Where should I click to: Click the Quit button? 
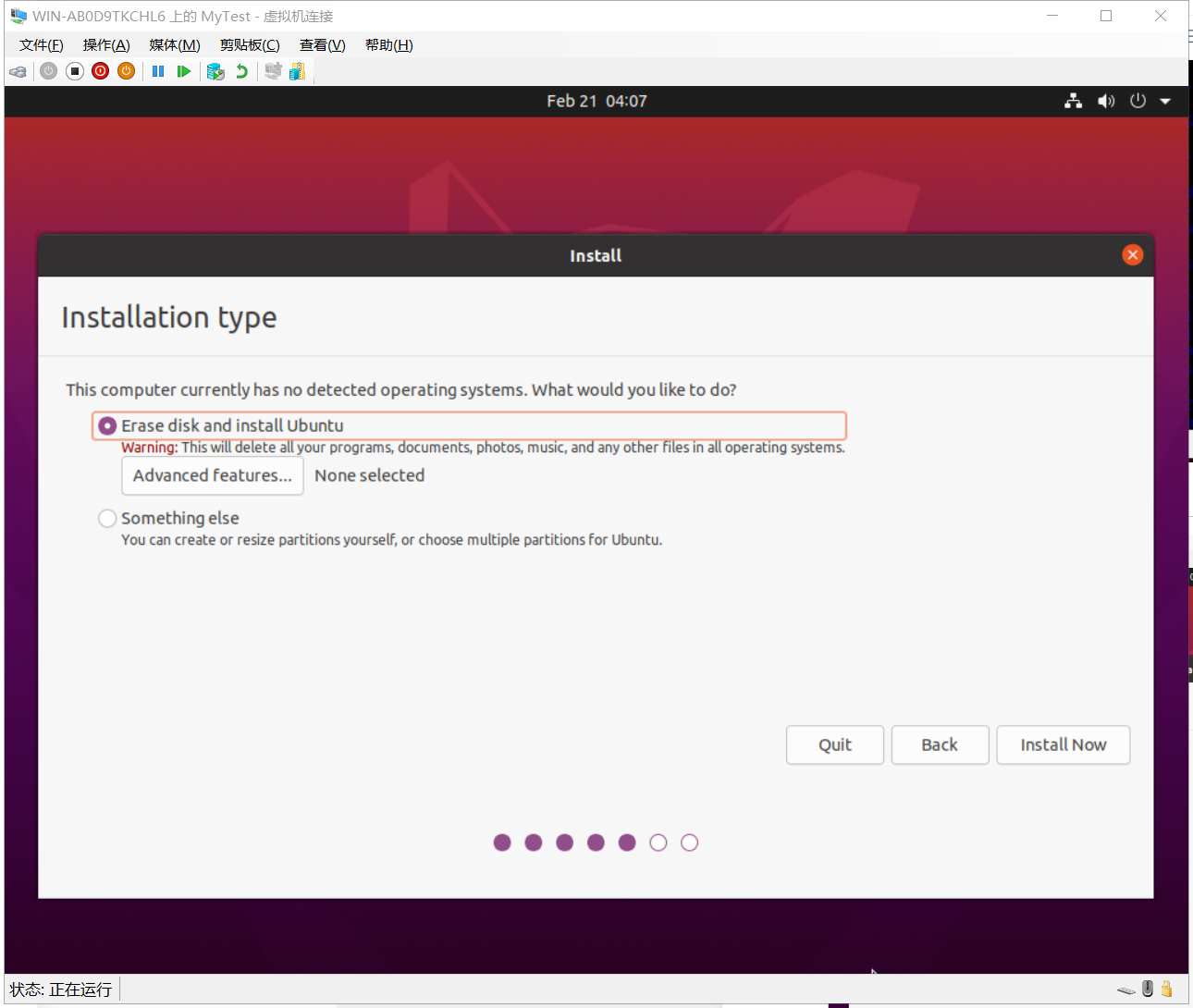835,745
